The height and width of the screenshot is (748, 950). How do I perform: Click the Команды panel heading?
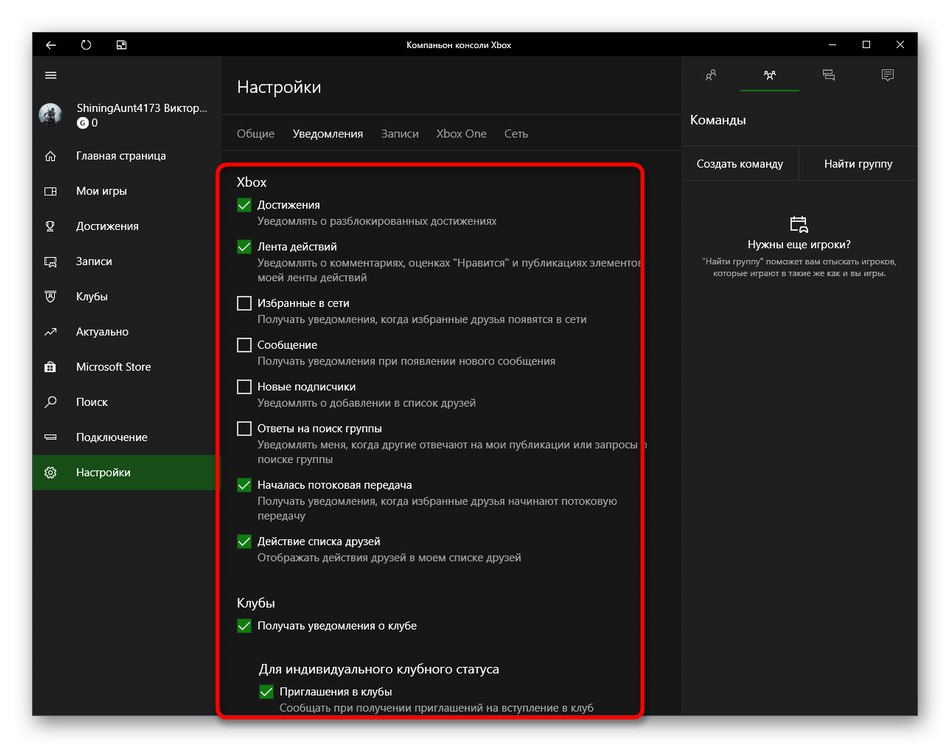pyautogui.click(x=717, y=120)
